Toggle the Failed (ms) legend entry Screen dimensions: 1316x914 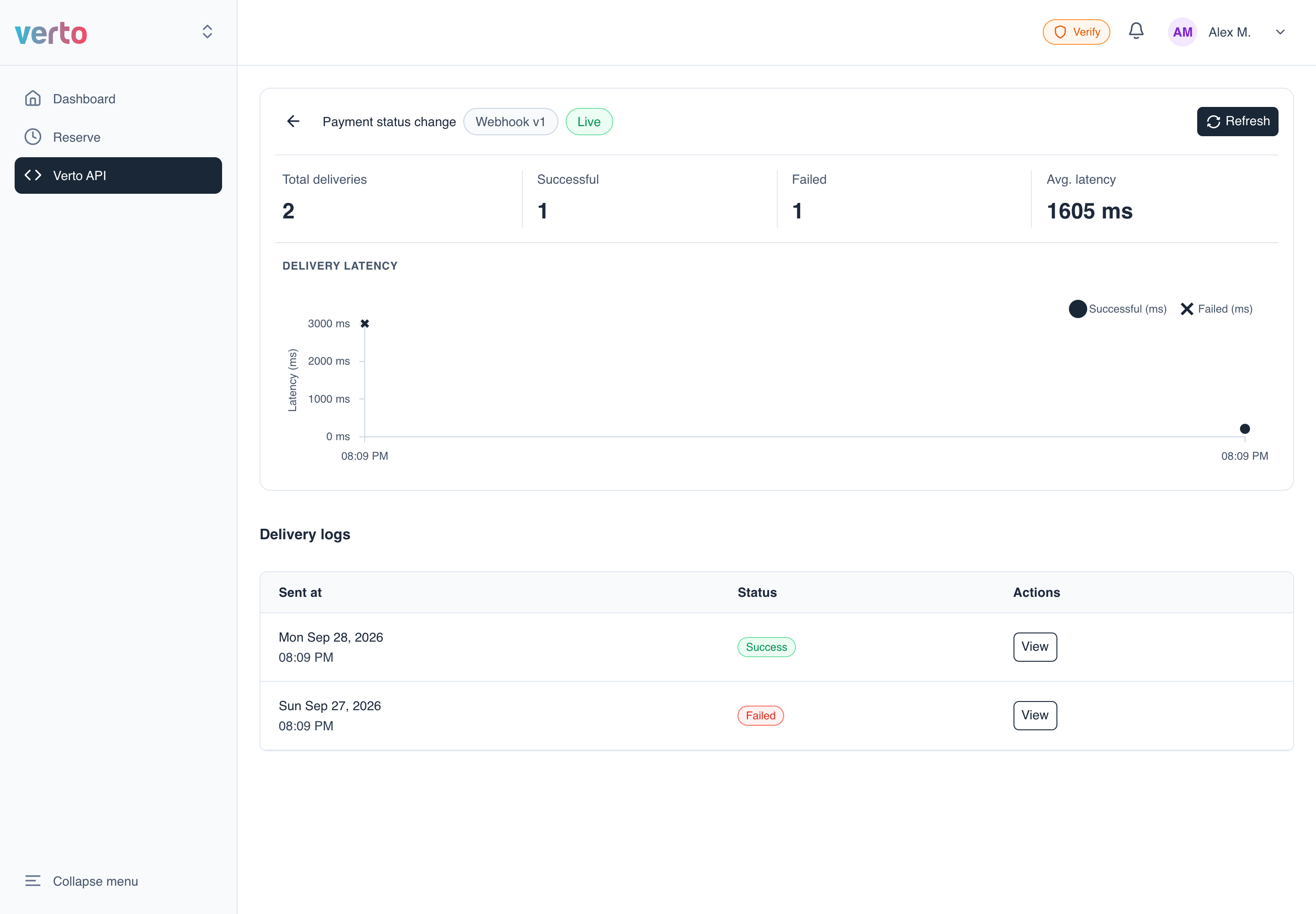[1216, 308]
